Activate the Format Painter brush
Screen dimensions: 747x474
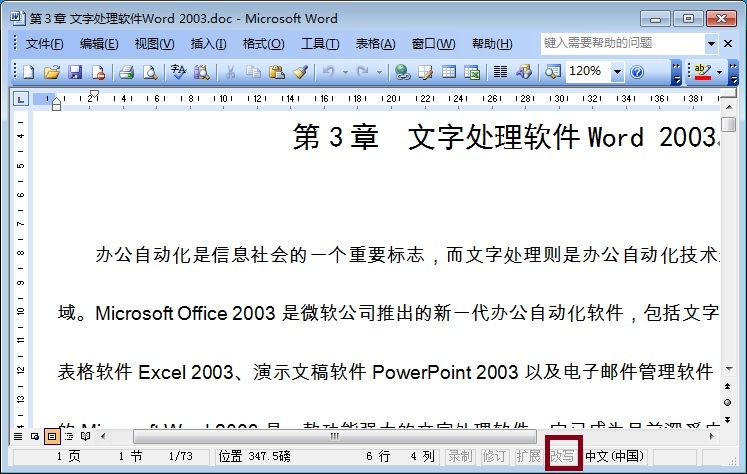[300, 72]
